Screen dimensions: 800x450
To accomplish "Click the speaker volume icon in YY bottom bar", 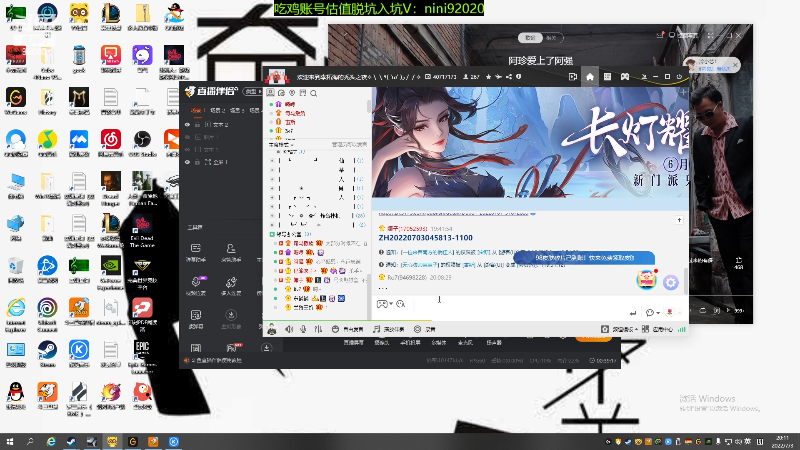I will (289, 329).
